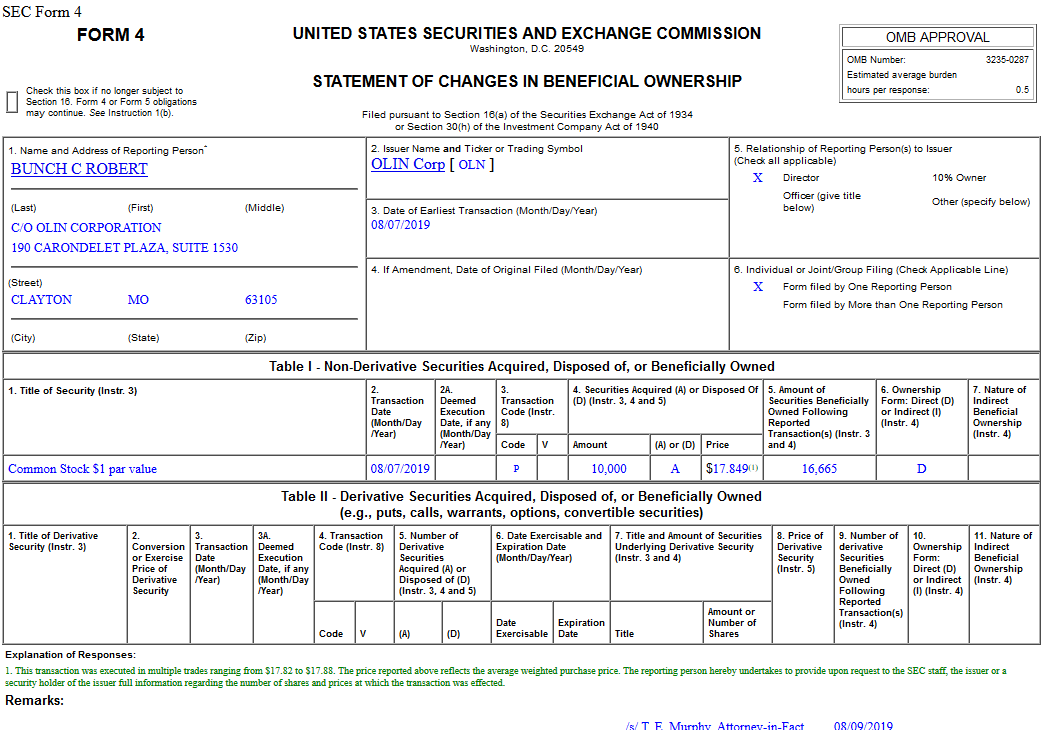Open the BUNCH C ROBERT reporting person link
Image resolution: width=1044 pixels, height=730 pixels.
coord(79,169)
